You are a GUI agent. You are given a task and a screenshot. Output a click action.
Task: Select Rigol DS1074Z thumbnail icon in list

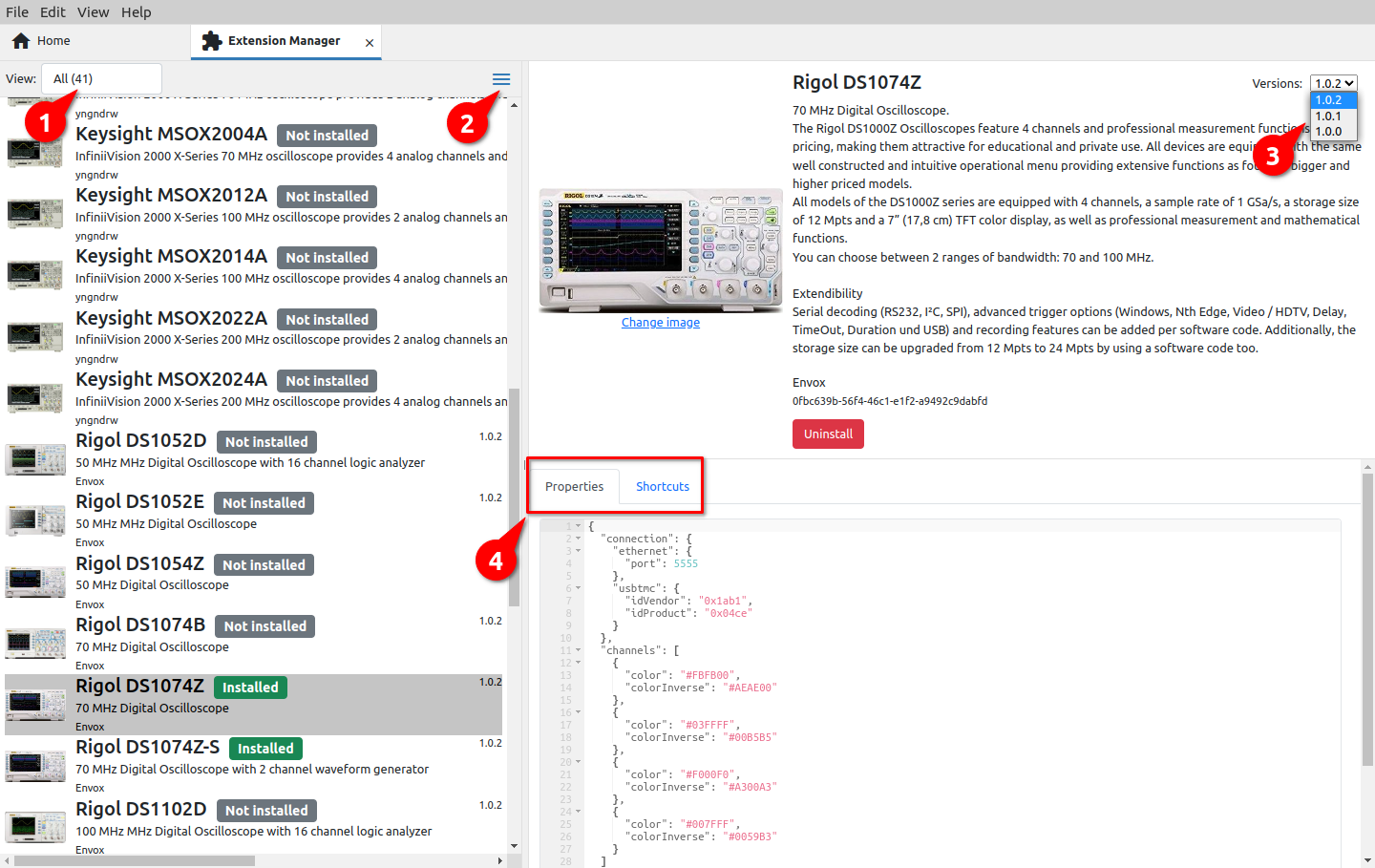[35, 705]
